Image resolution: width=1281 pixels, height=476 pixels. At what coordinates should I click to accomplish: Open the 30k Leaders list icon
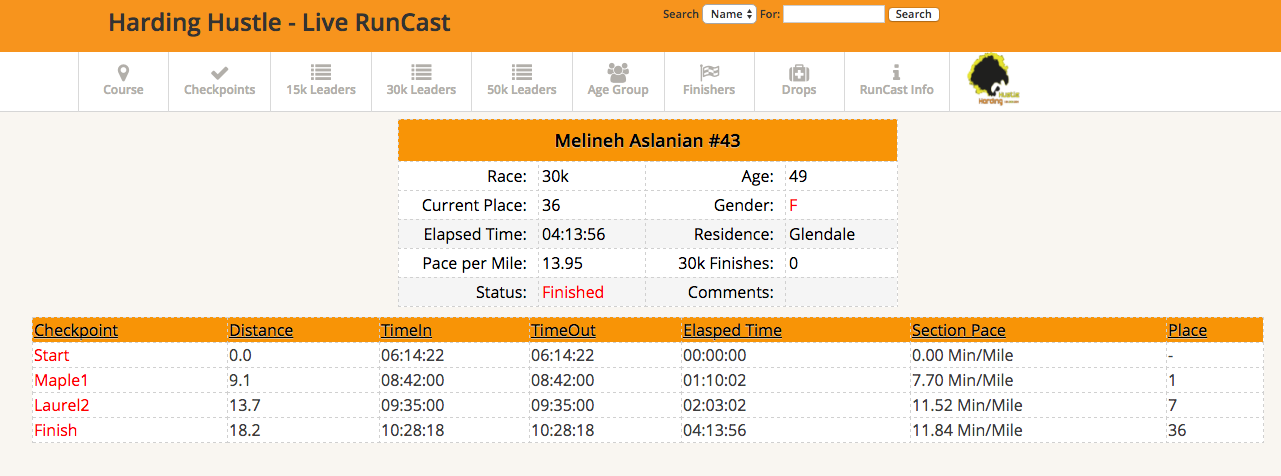click(x=421, y=73)
